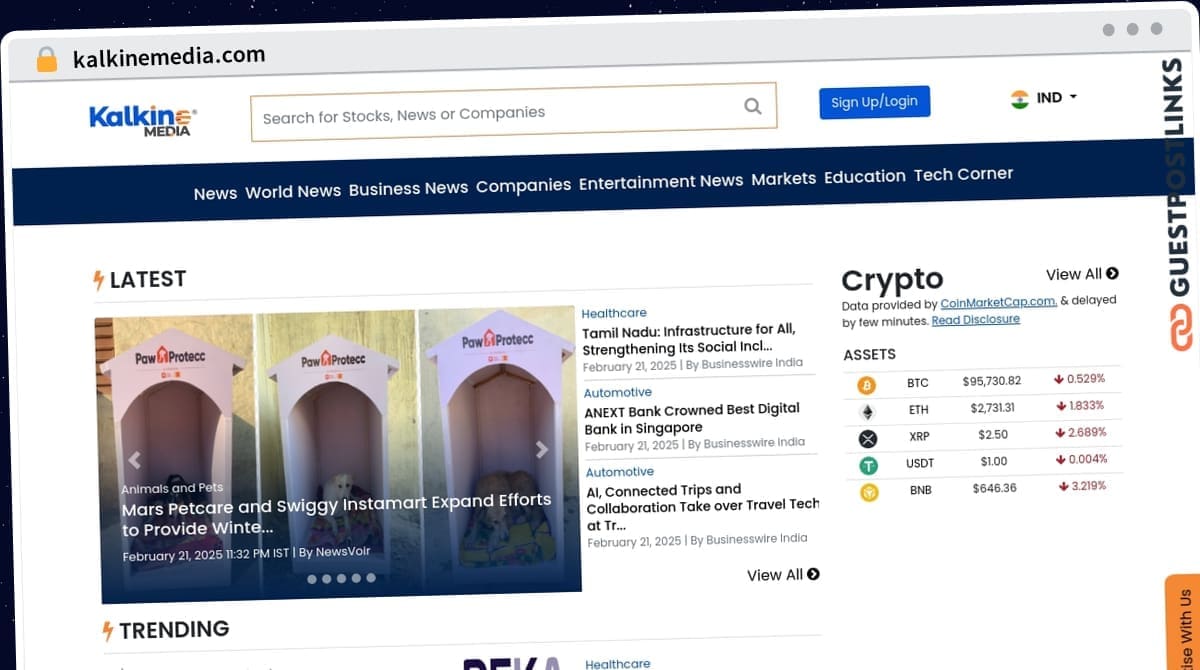Click the BNB coin icon
The image size is (1200, 670).
point(868,492)
